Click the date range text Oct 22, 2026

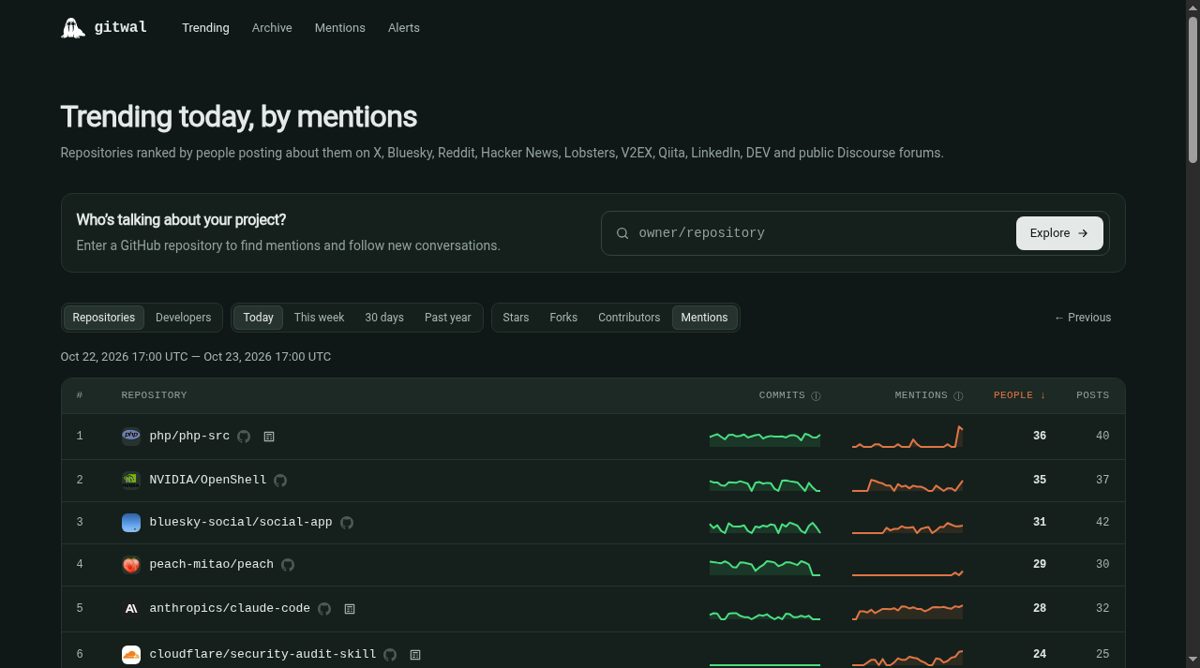point(196,357)
